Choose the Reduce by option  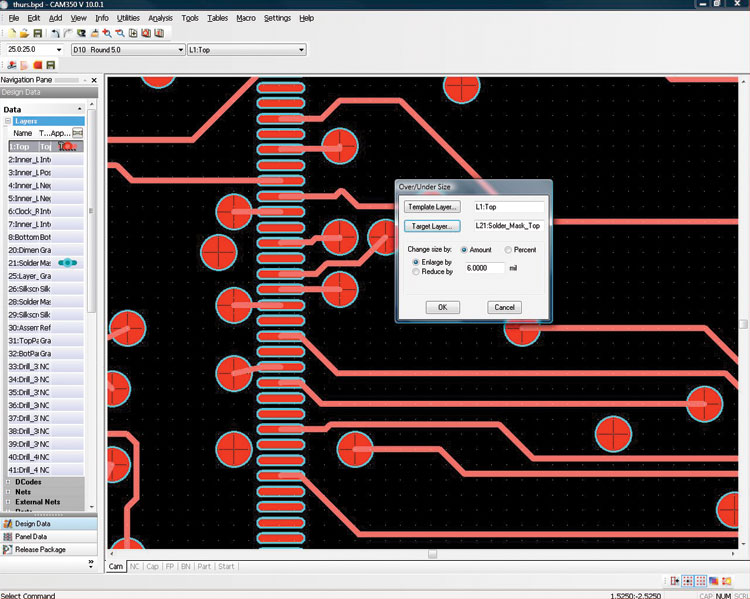tap(416, 271)
